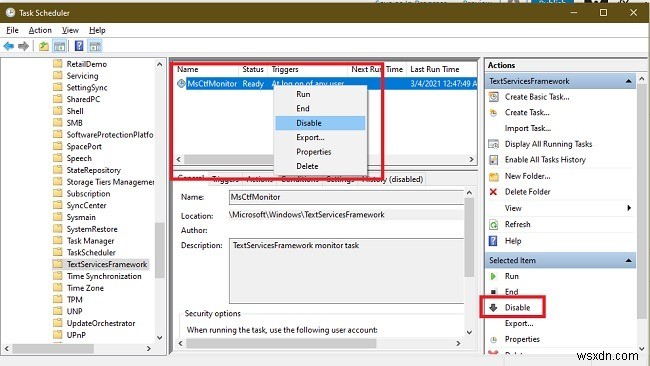Sort the task list by Status column
Viewport: 650px width, 366px height.
pyautogui.click(x=253, y=70)
